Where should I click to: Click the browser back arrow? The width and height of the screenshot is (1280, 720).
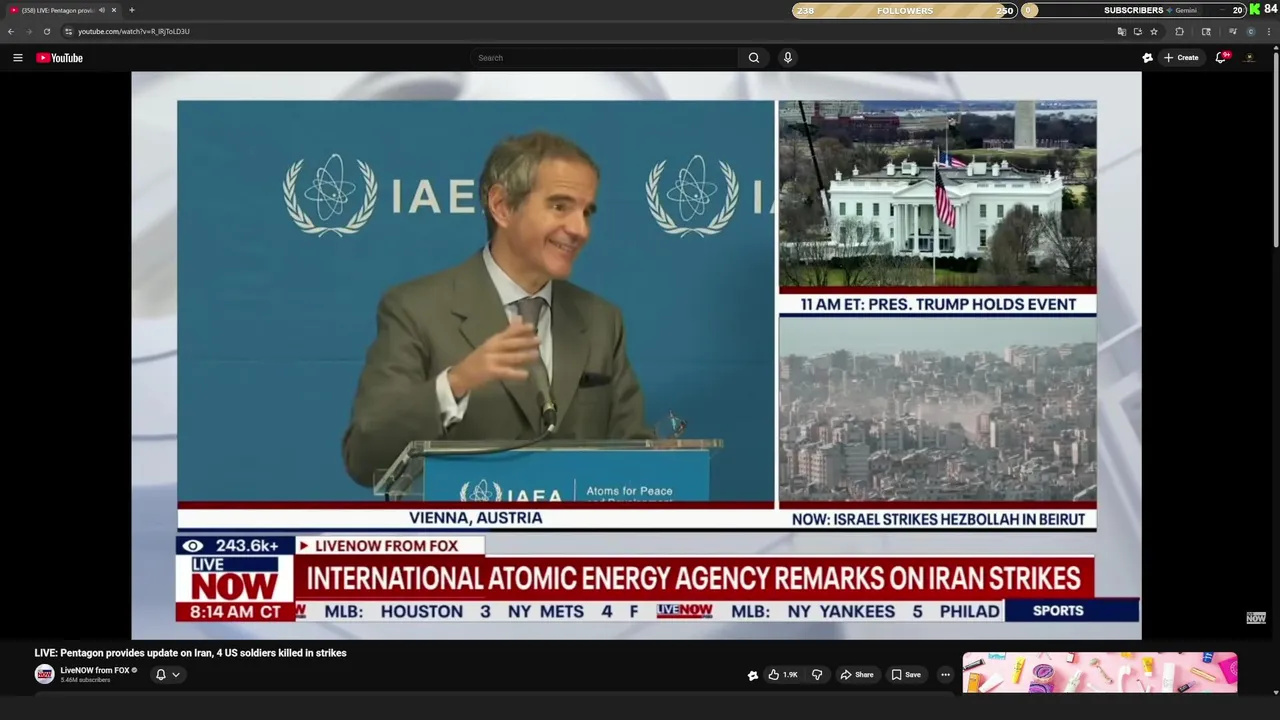11,31
